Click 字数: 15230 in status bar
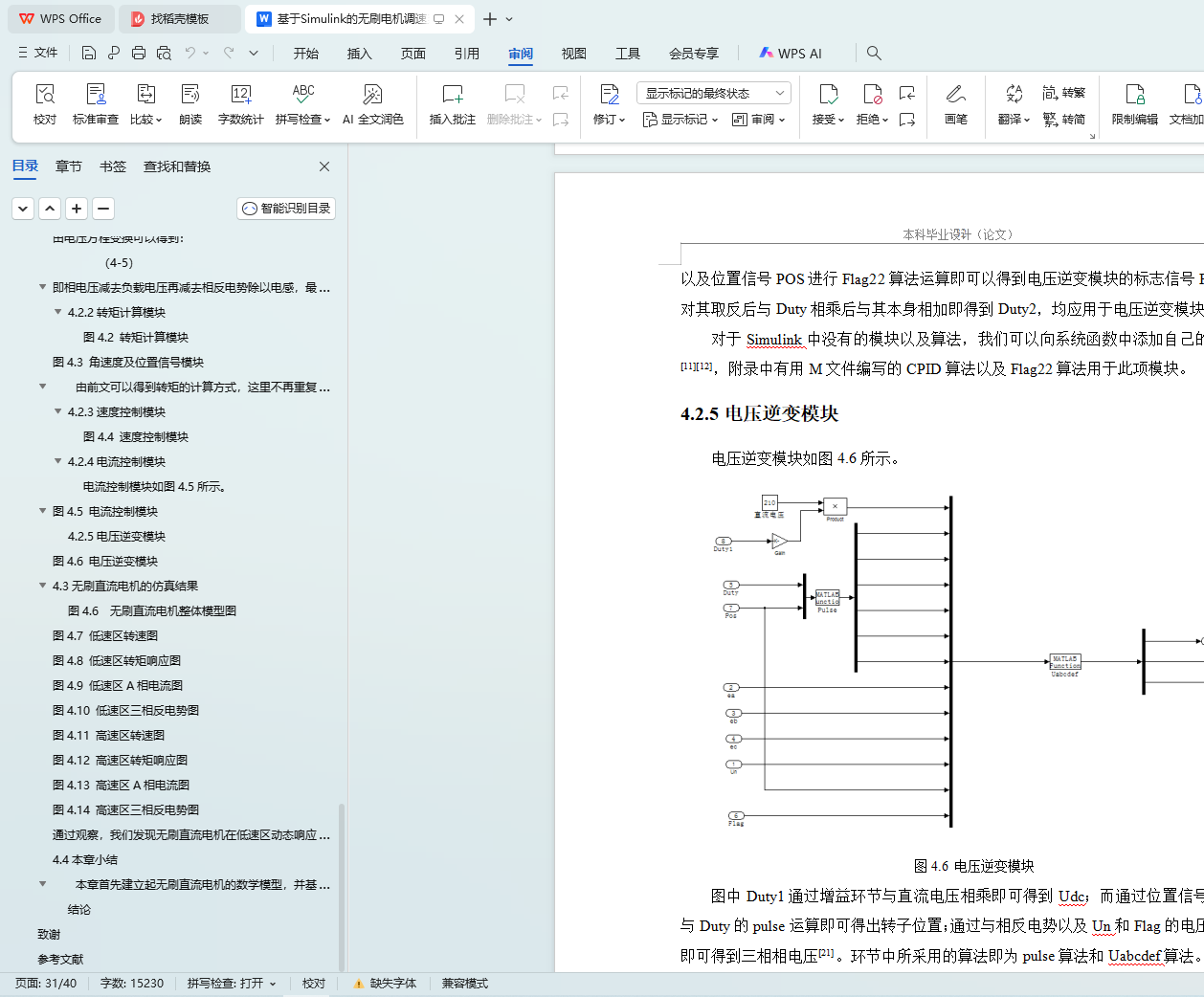The image size is (1204, 997). point(132,984)
